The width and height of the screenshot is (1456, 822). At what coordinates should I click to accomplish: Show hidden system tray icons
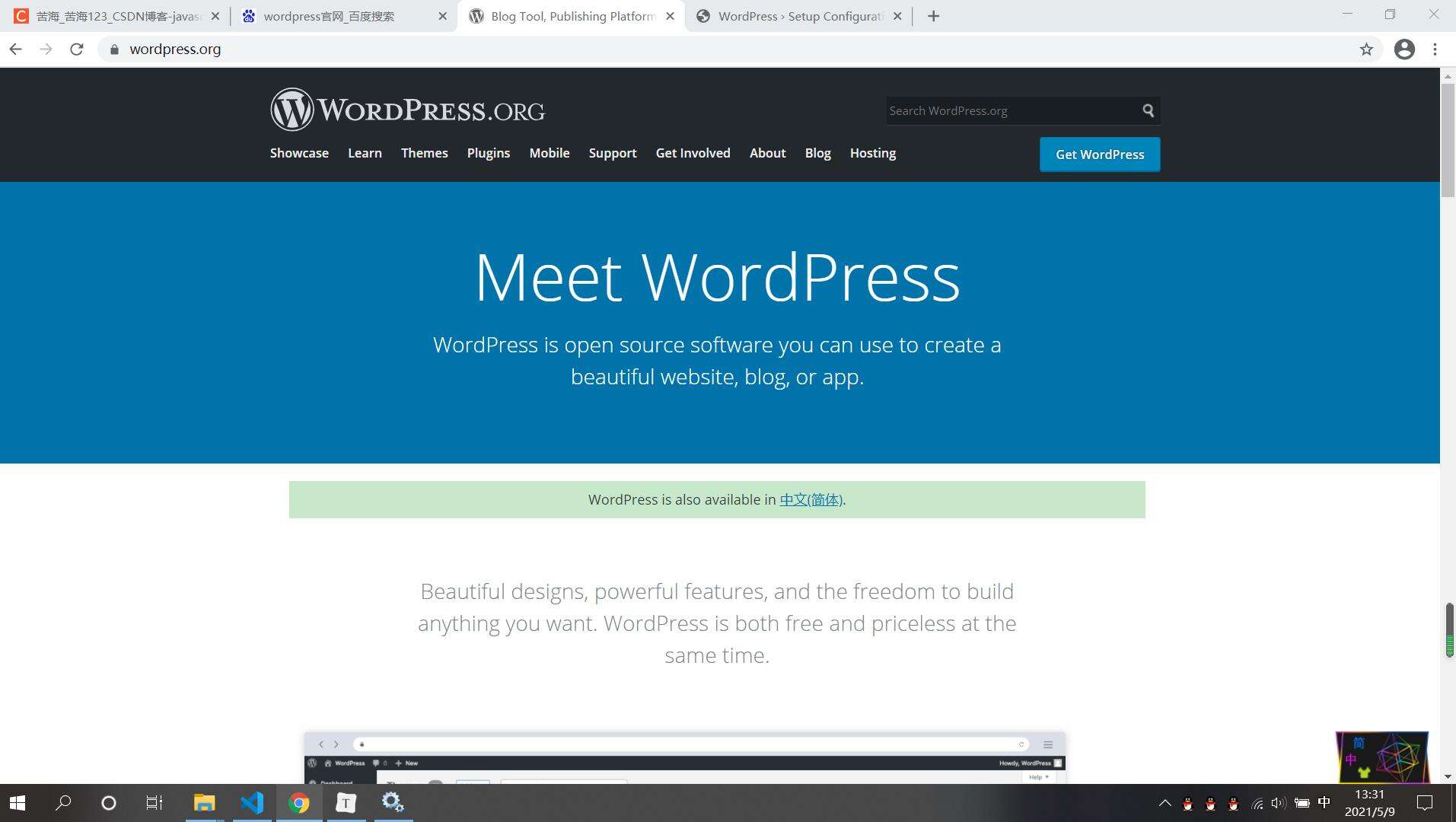1164,803
